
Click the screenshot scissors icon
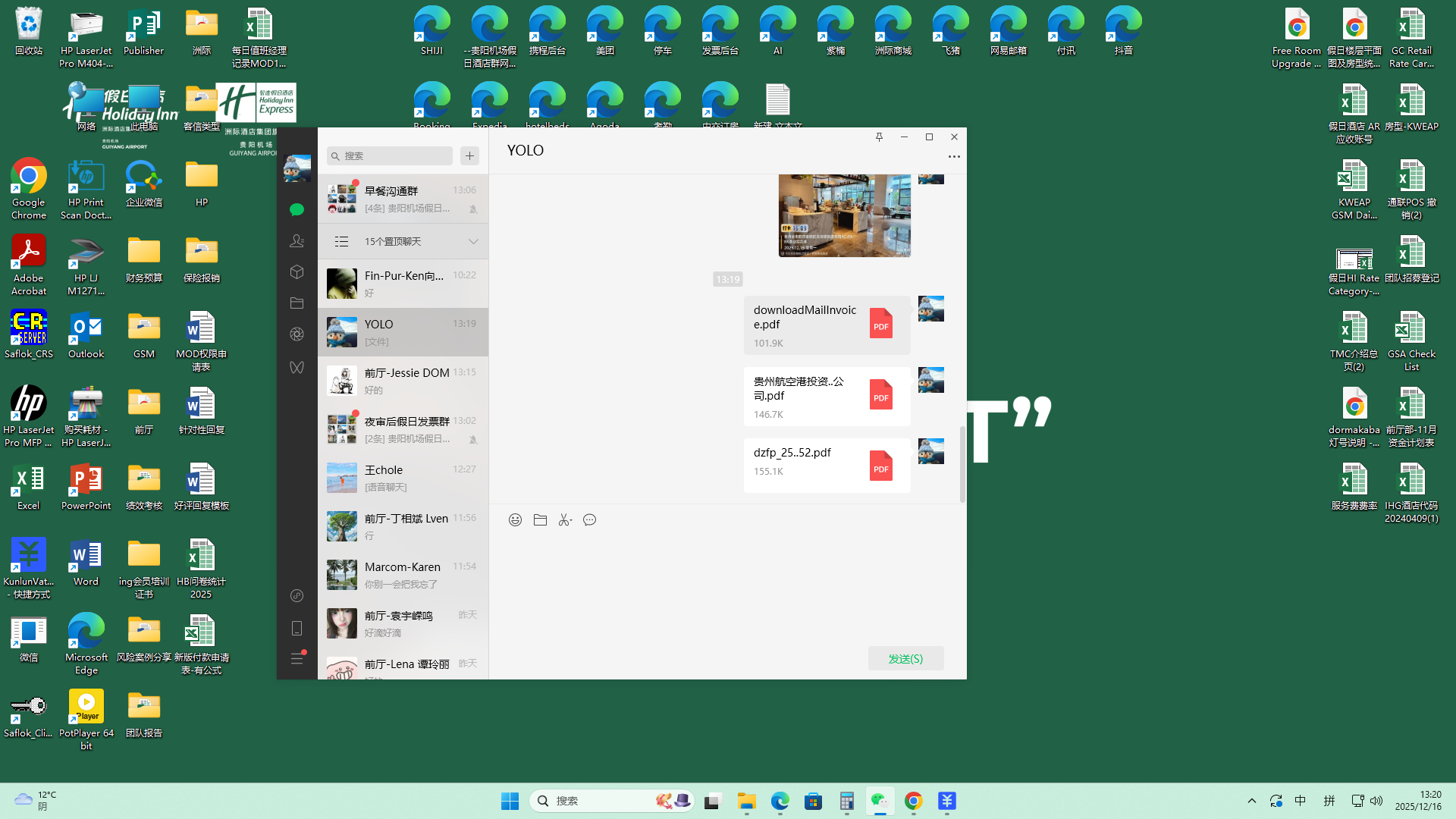coord(565,520)
